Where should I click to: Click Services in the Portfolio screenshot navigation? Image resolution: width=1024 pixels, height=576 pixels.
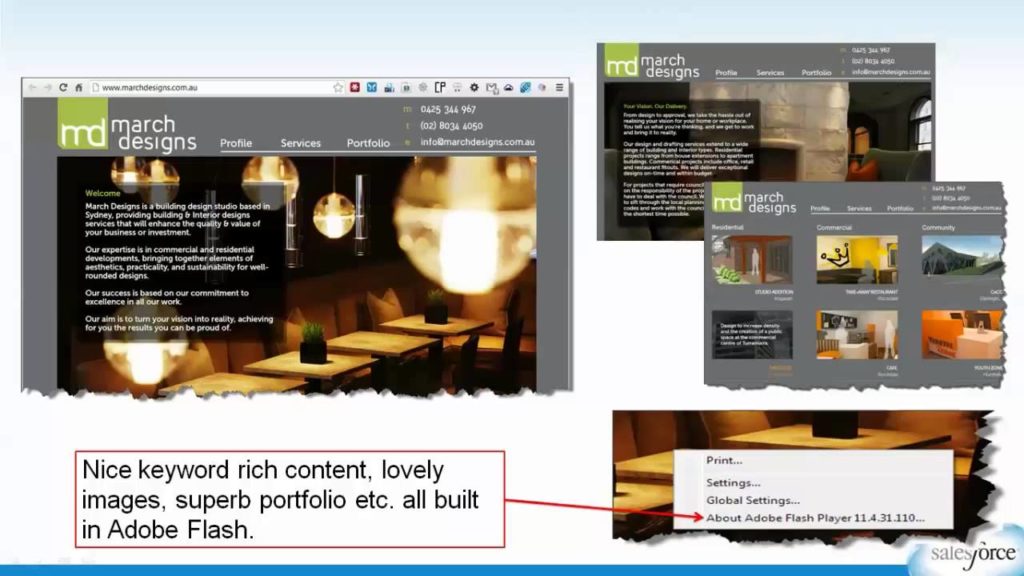tap(859, 208)
